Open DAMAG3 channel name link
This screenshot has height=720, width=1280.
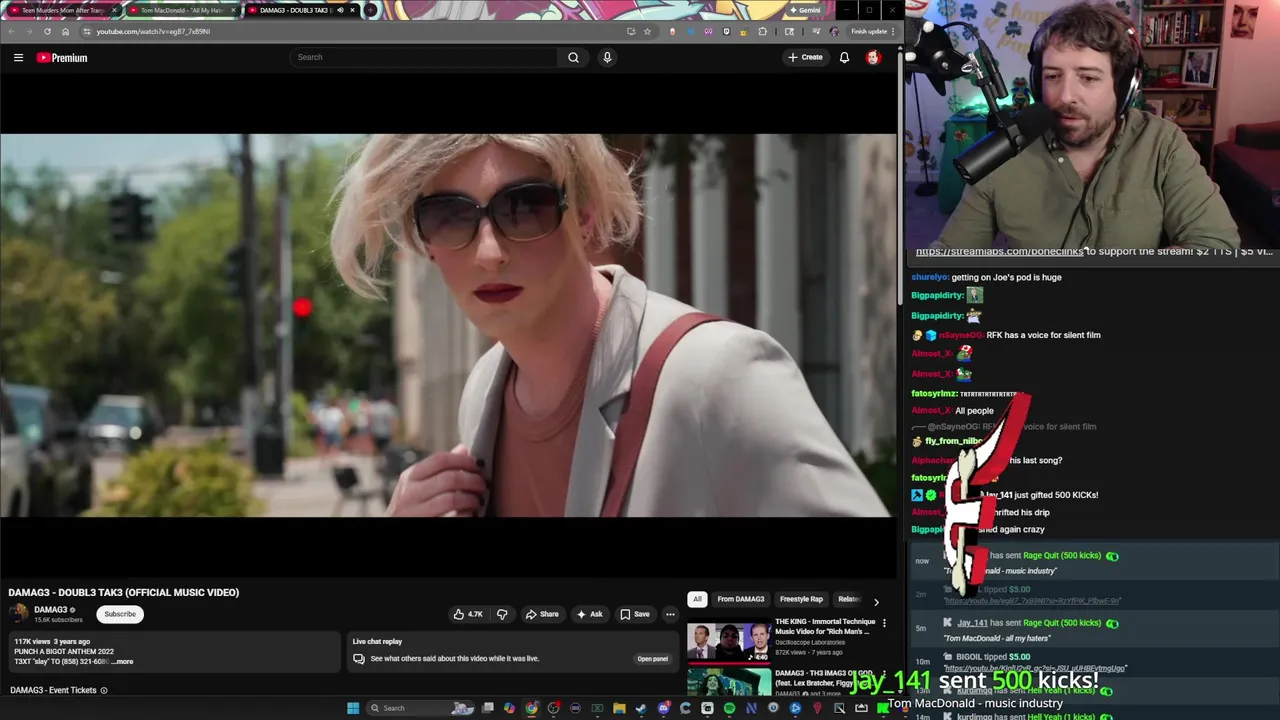coord(50,610)
